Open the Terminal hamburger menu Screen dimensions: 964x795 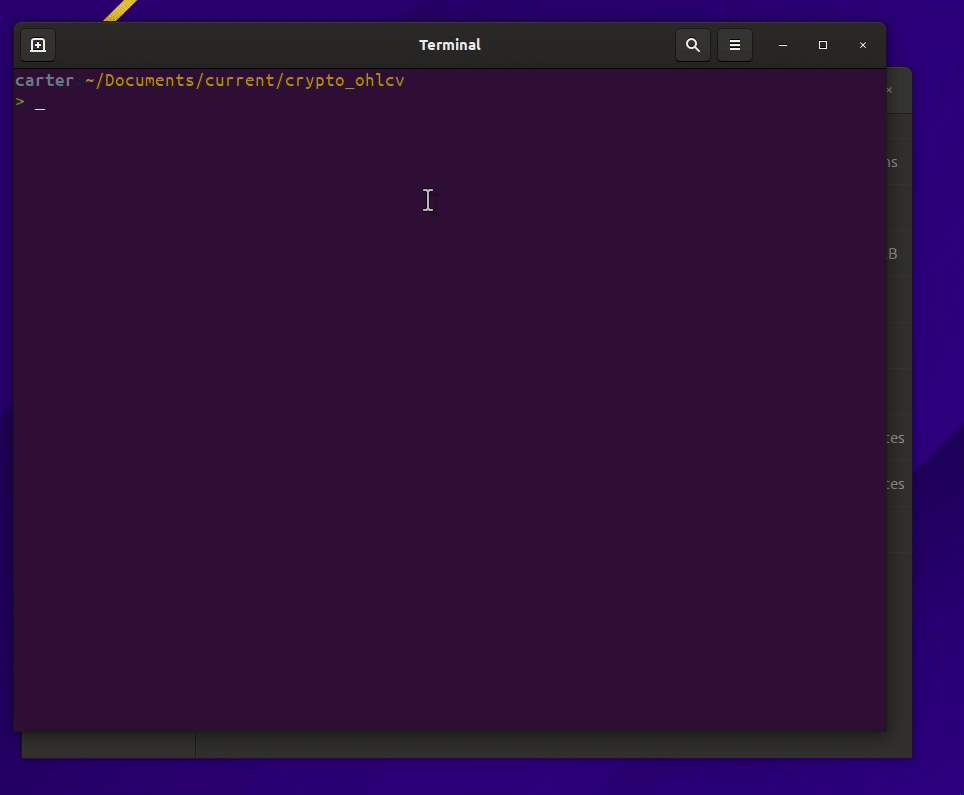pos(735,45)
